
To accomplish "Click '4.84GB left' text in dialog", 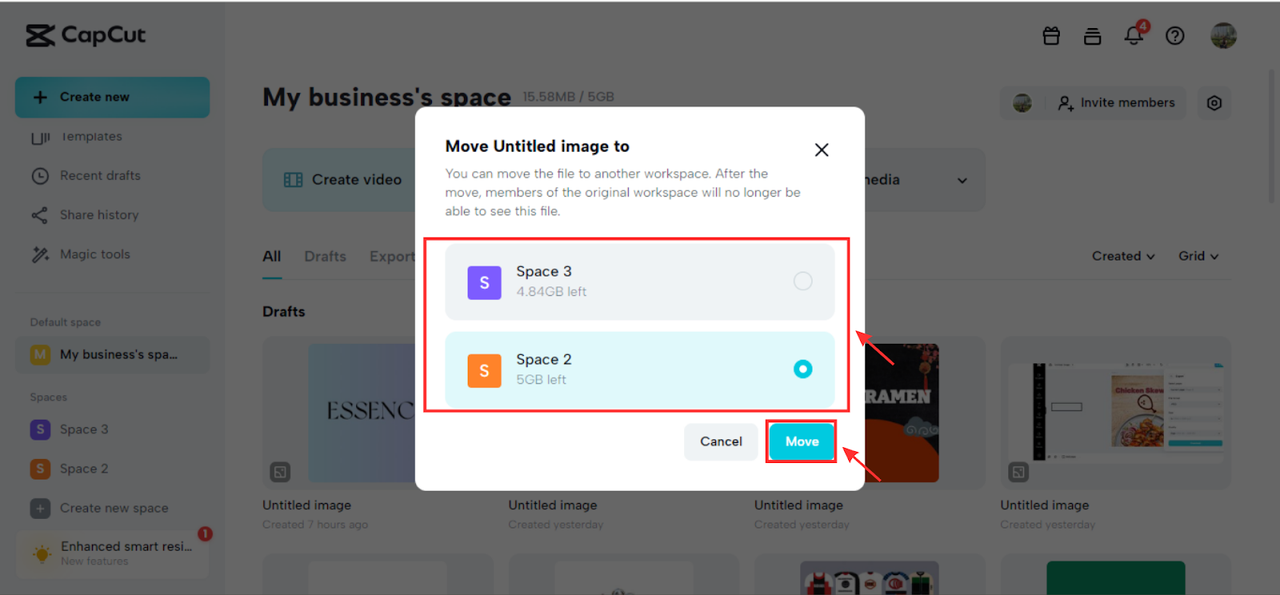I will [x=551, y=292].
